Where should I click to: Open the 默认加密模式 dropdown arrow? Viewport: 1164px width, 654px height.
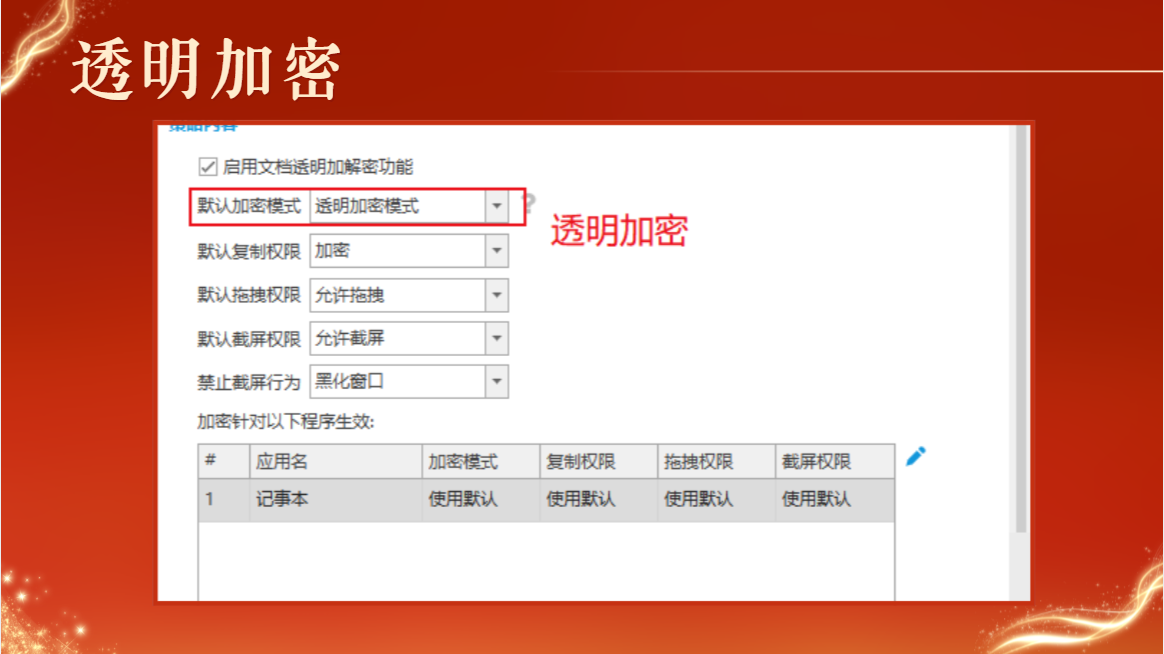click(497, 206)
